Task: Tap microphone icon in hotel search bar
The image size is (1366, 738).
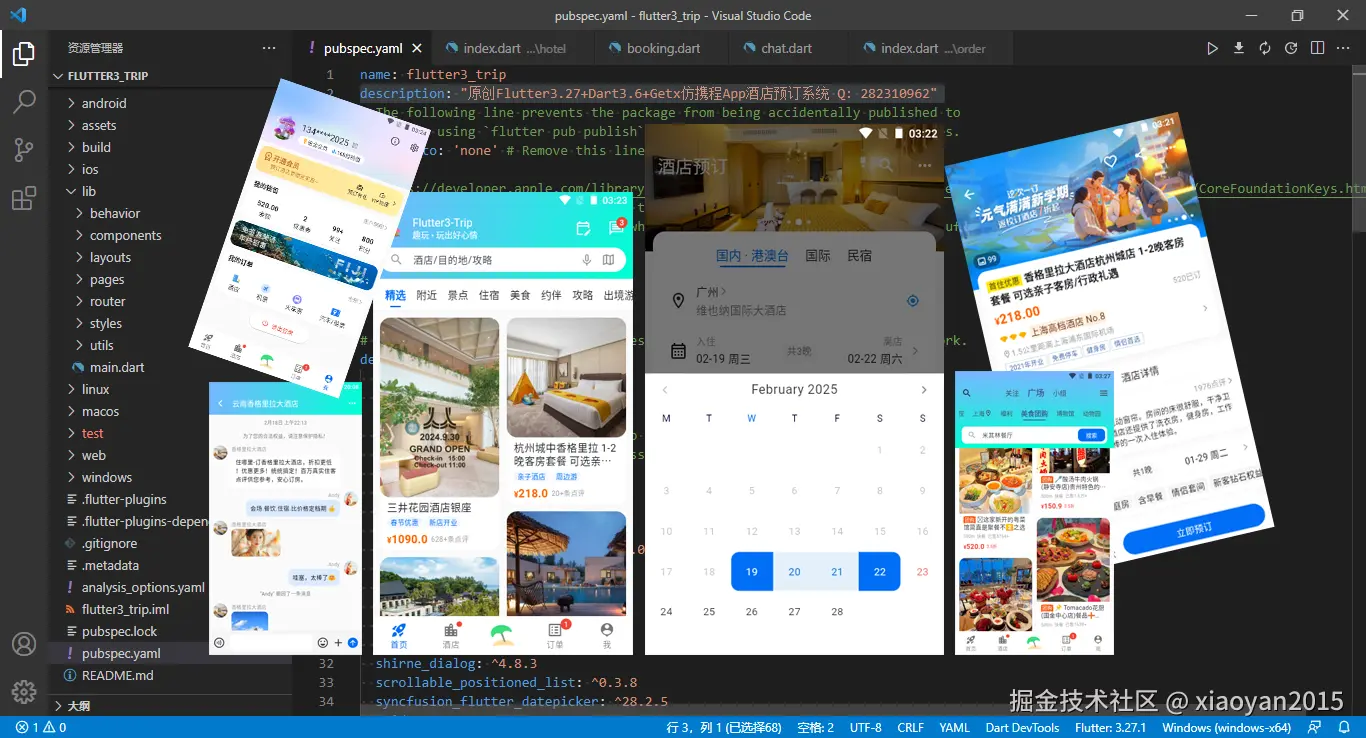Action: point(587,260)
